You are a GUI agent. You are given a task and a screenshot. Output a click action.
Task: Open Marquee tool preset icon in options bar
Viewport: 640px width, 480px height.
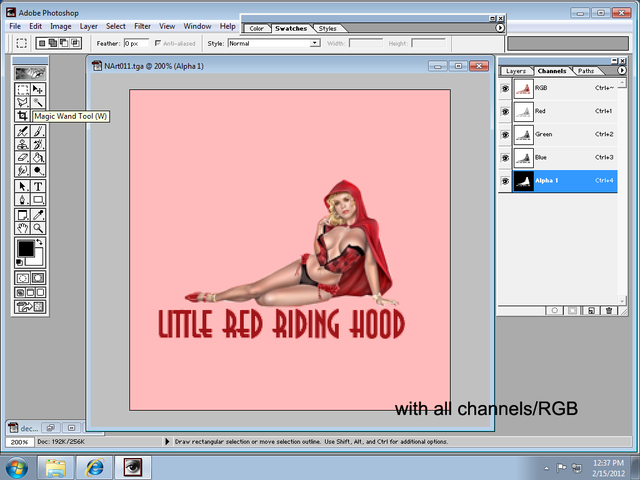tap(22, 43)
